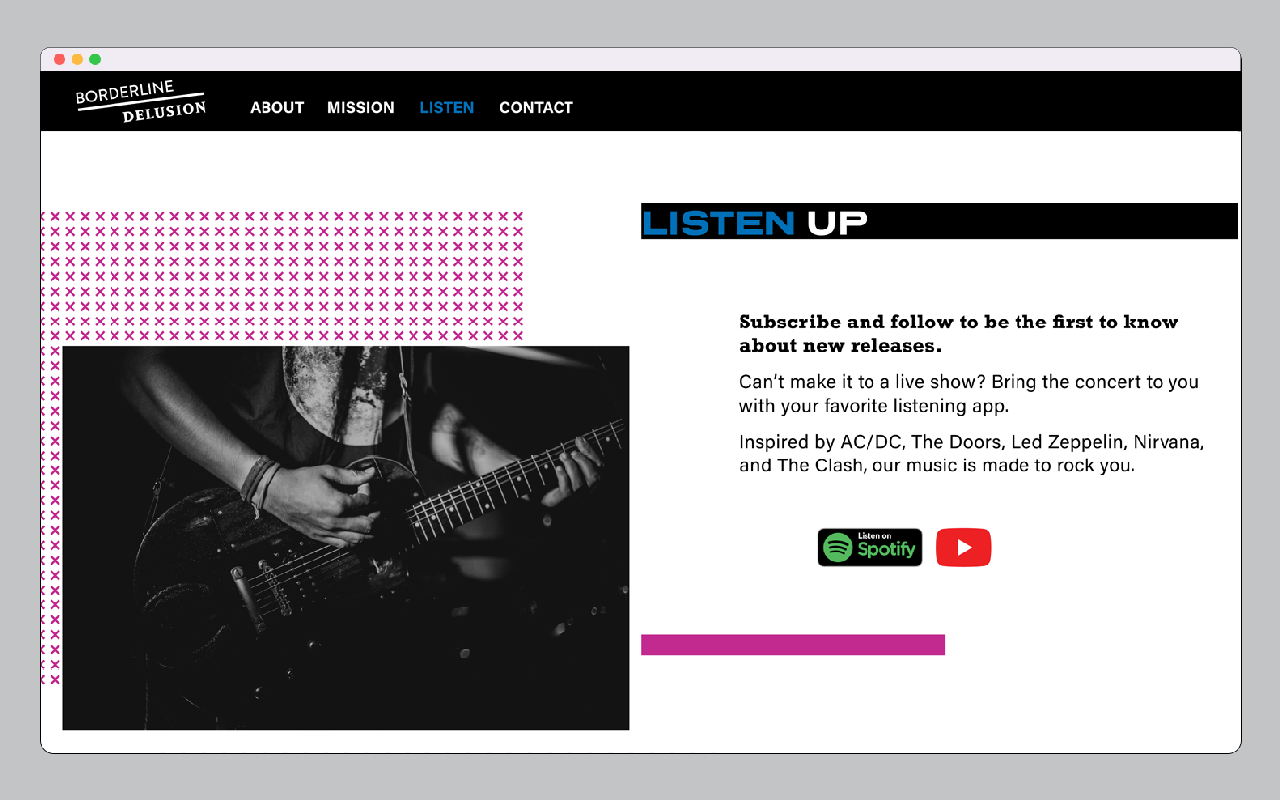
Task: Click the blue LISTEN word in the heading
Action: pos(718,222)
